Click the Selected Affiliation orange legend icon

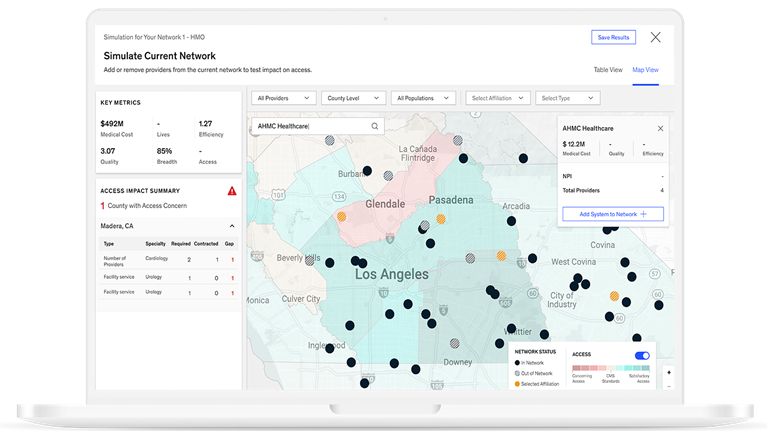518,383
